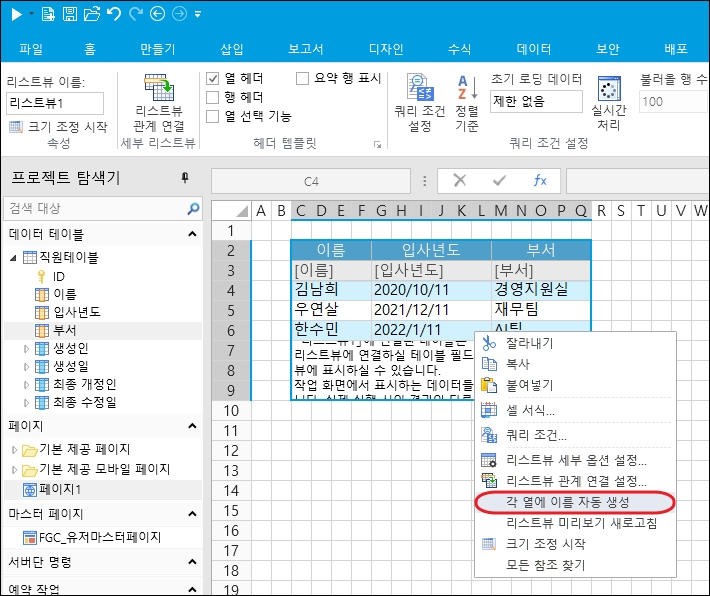Collapse the 데이터 테이블 section
This screenshot has width=710, height=596.
[x=190, y=234]
